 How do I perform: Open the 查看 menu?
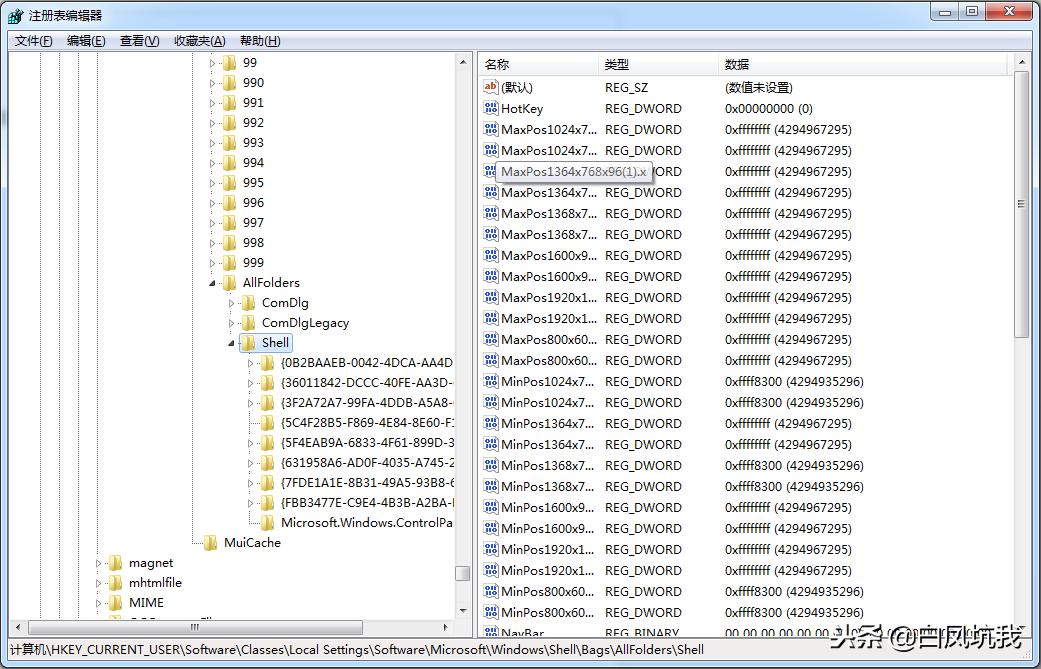coord(136,41)
